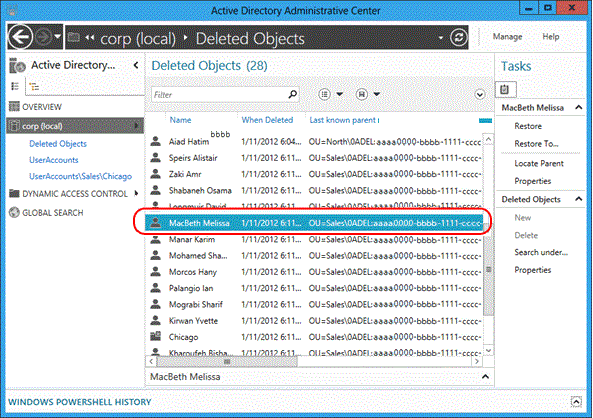Open Properties for MacBeth Melissa
Screen dimensions: 593x418
[x=532, y=181]
